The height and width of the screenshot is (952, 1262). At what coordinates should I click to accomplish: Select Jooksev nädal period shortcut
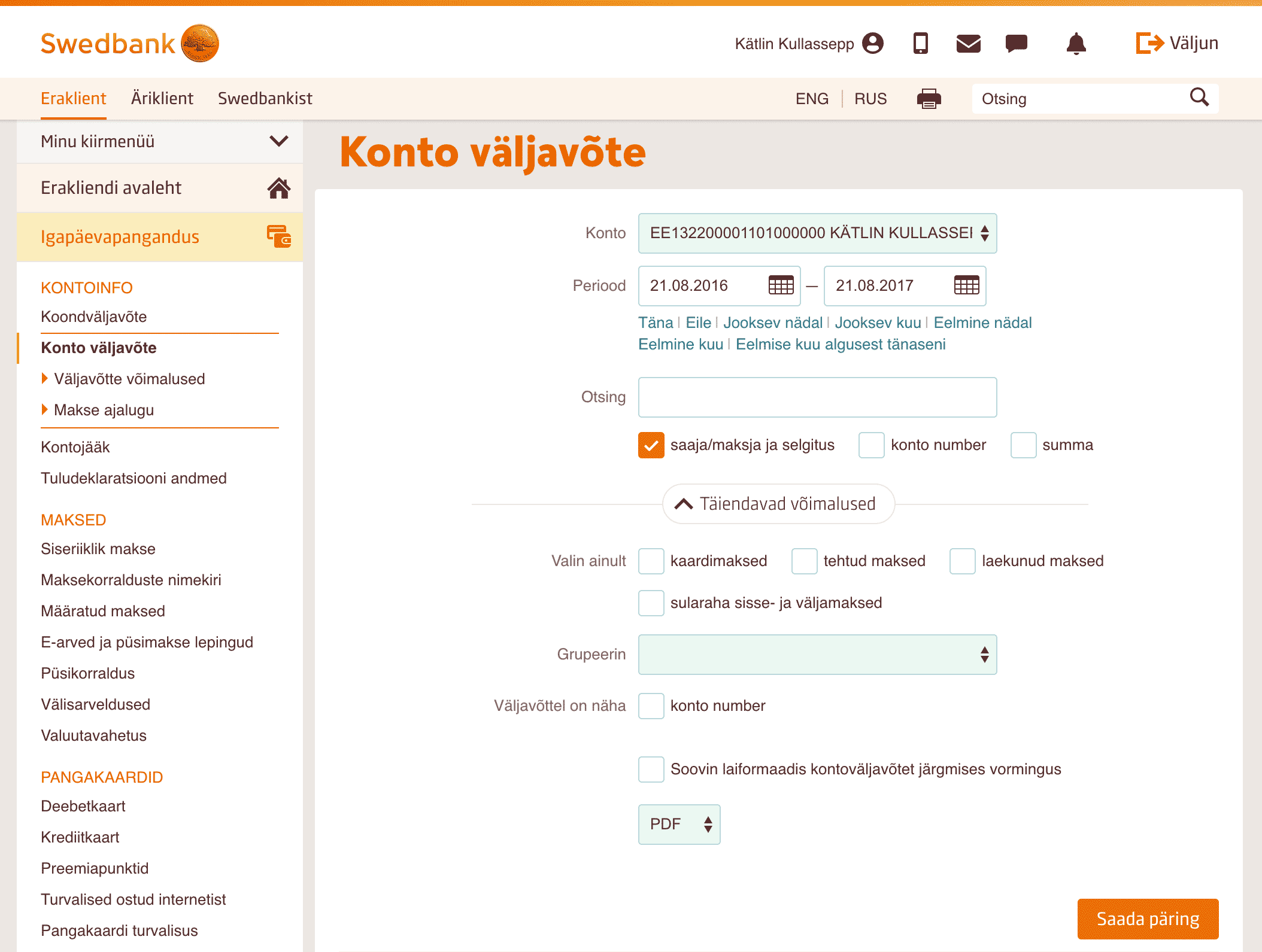click(773, 323)
